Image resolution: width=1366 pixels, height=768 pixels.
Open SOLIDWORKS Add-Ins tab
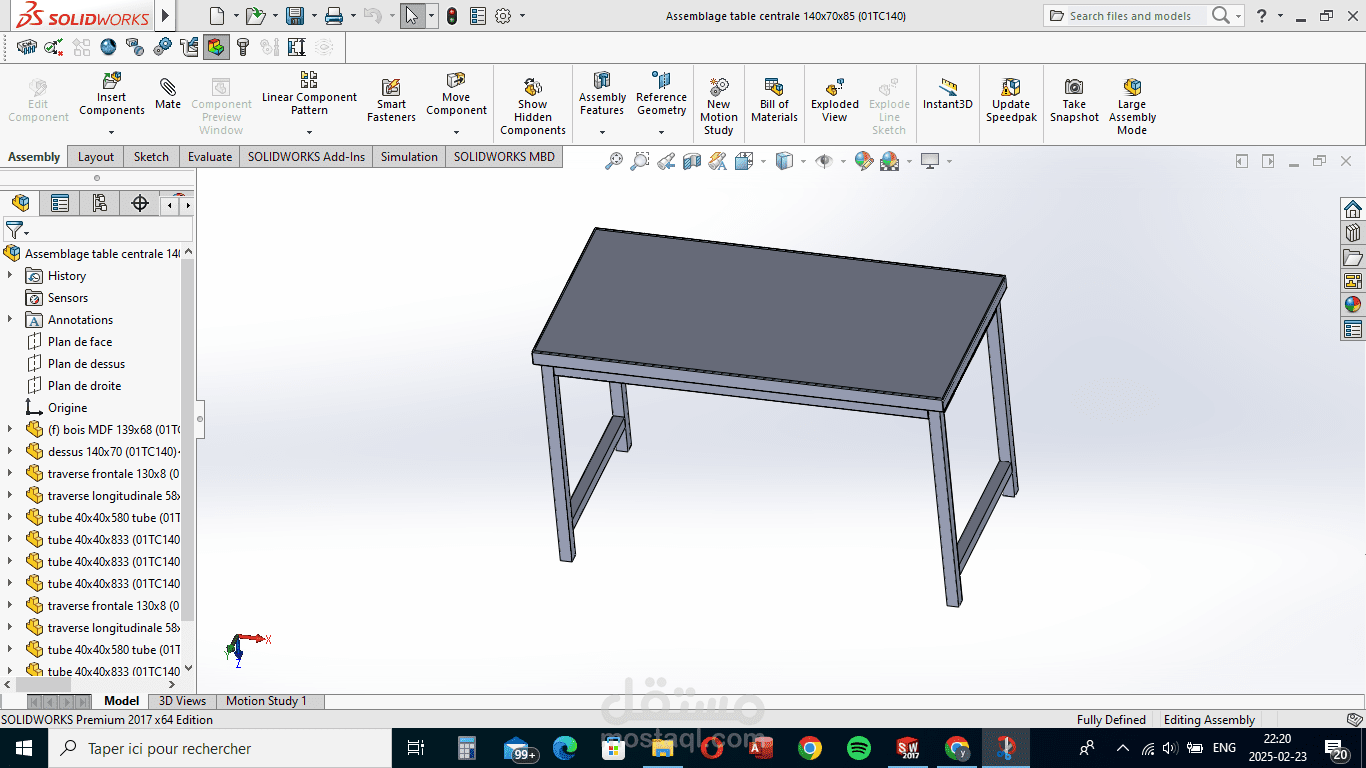(306, 156)
